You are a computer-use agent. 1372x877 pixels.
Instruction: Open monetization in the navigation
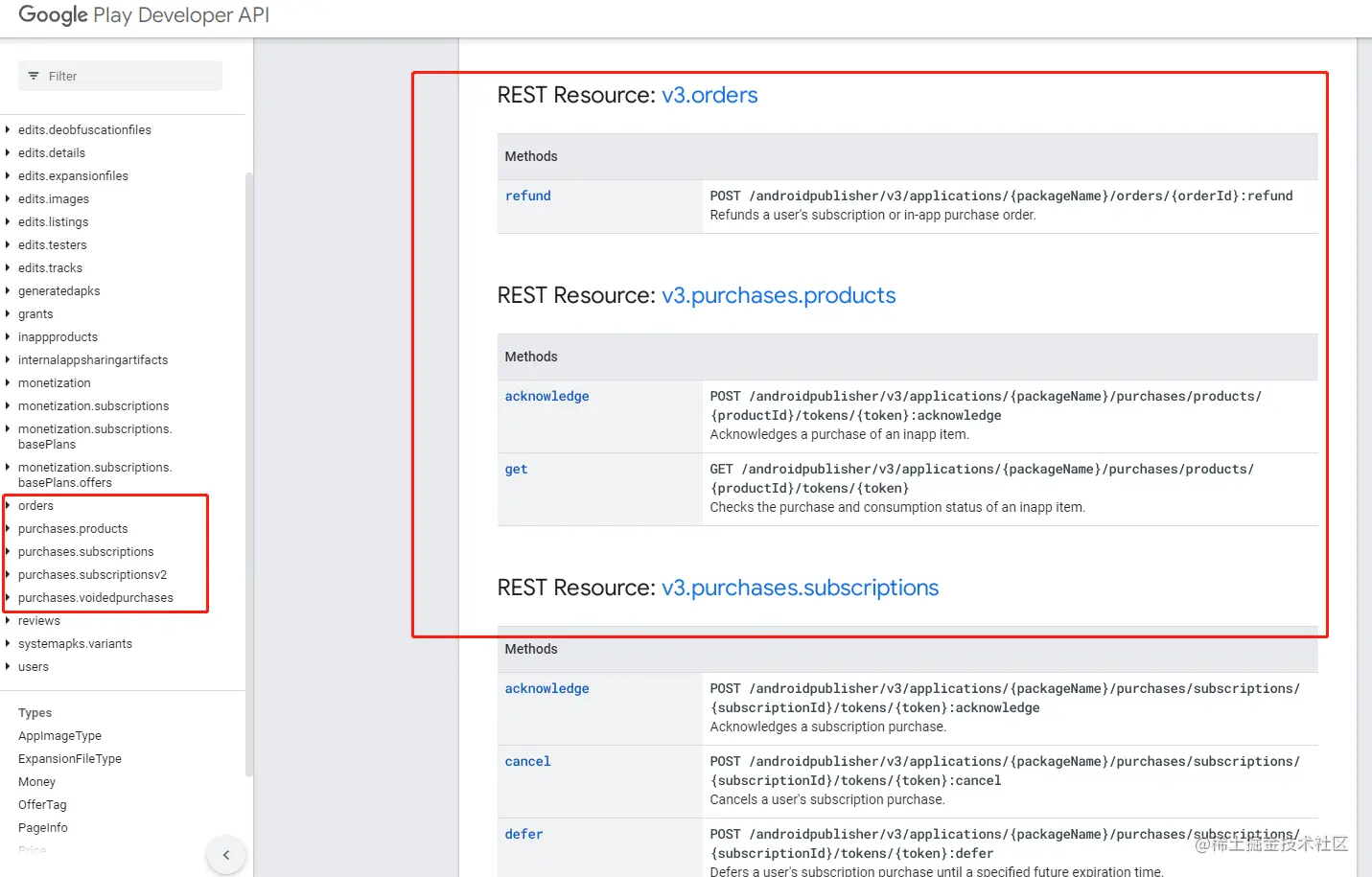(x=54, y=382)
